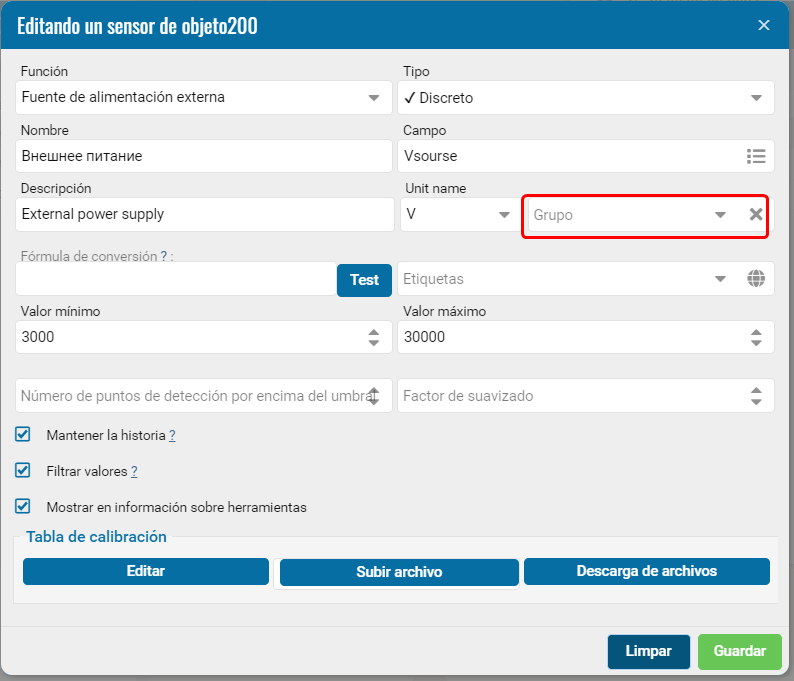This screenshot has height=681, width=794.
Task: Click the Fórmula de conversión help question mark
Action: (x=164, y=256)
